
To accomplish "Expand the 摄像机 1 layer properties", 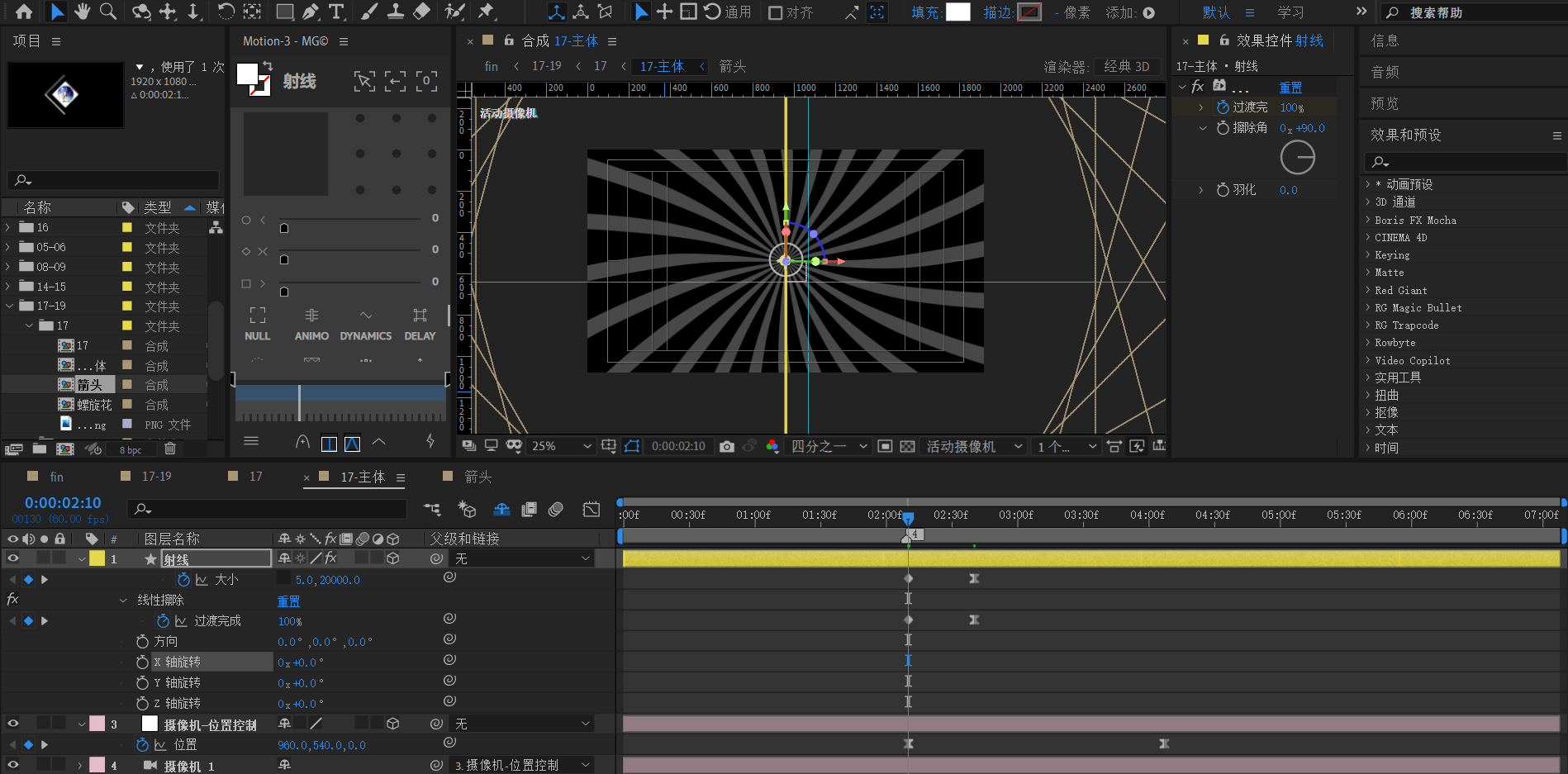I will pos(80,766).
